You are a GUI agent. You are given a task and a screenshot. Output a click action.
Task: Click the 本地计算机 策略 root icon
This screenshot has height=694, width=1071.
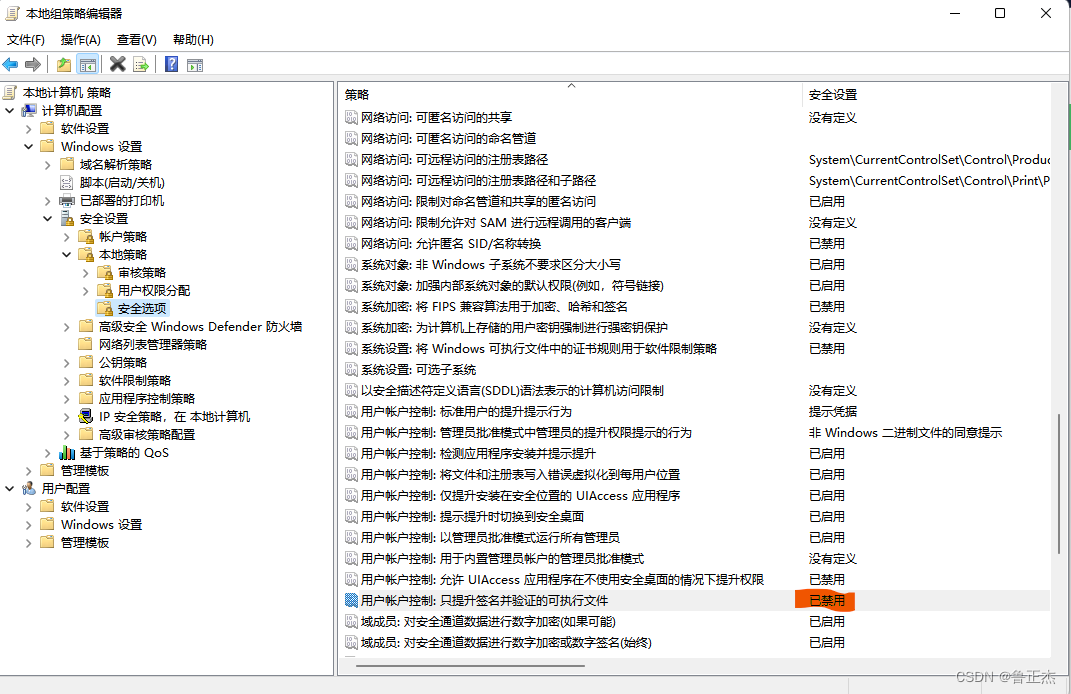point(10,92)
